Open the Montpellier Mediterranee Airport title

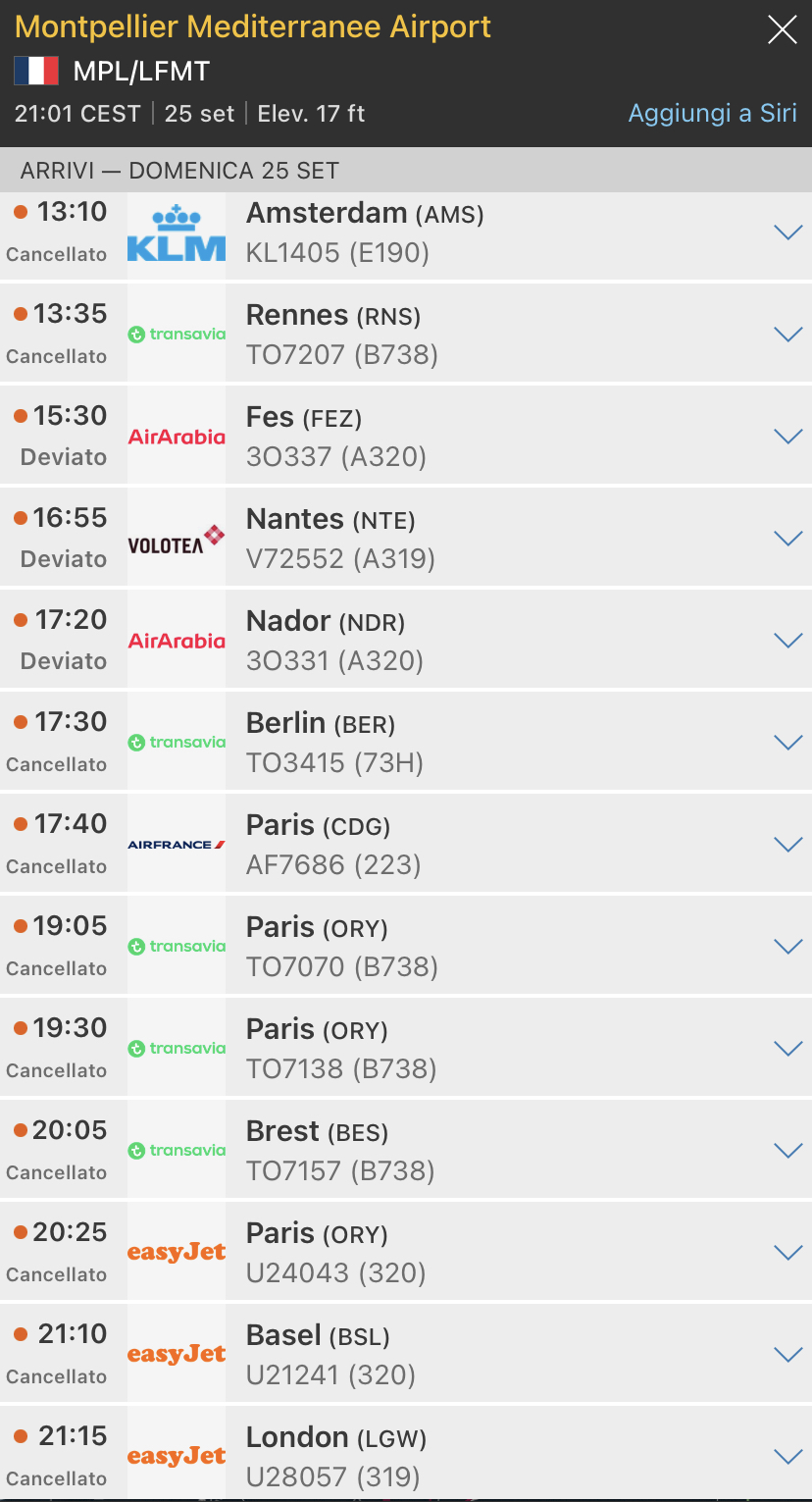tap(253, 26)
